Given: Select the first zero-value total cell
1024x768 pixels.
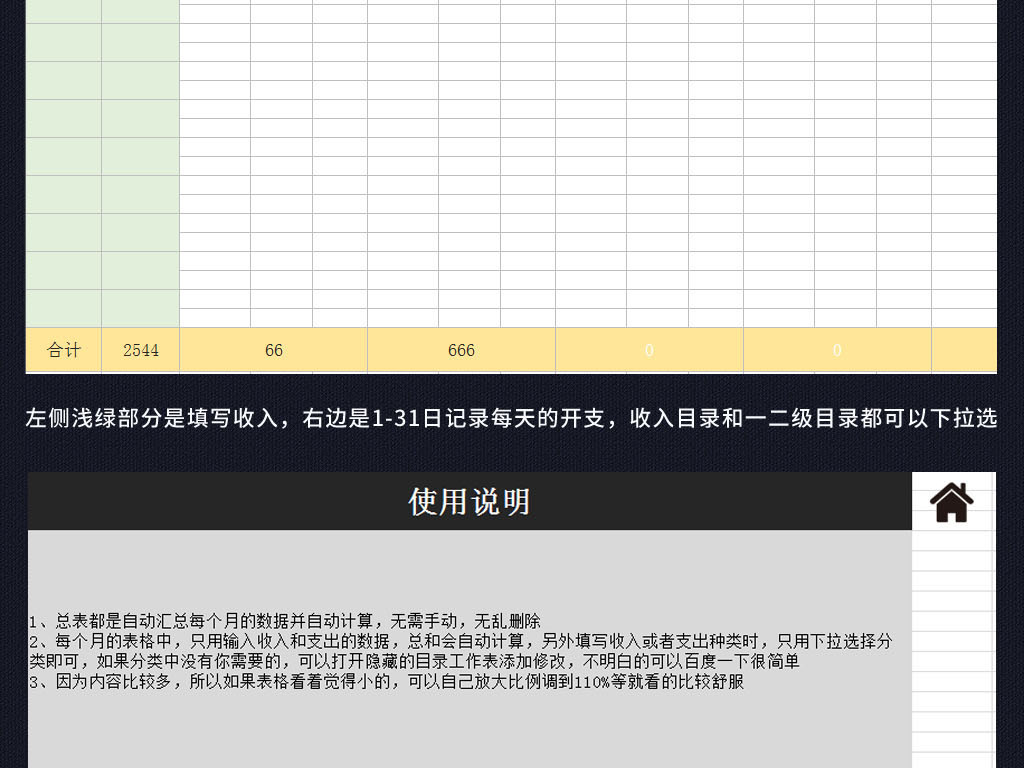Looking at the screenshot, I should pyautogui.click(x=649, y=350).
